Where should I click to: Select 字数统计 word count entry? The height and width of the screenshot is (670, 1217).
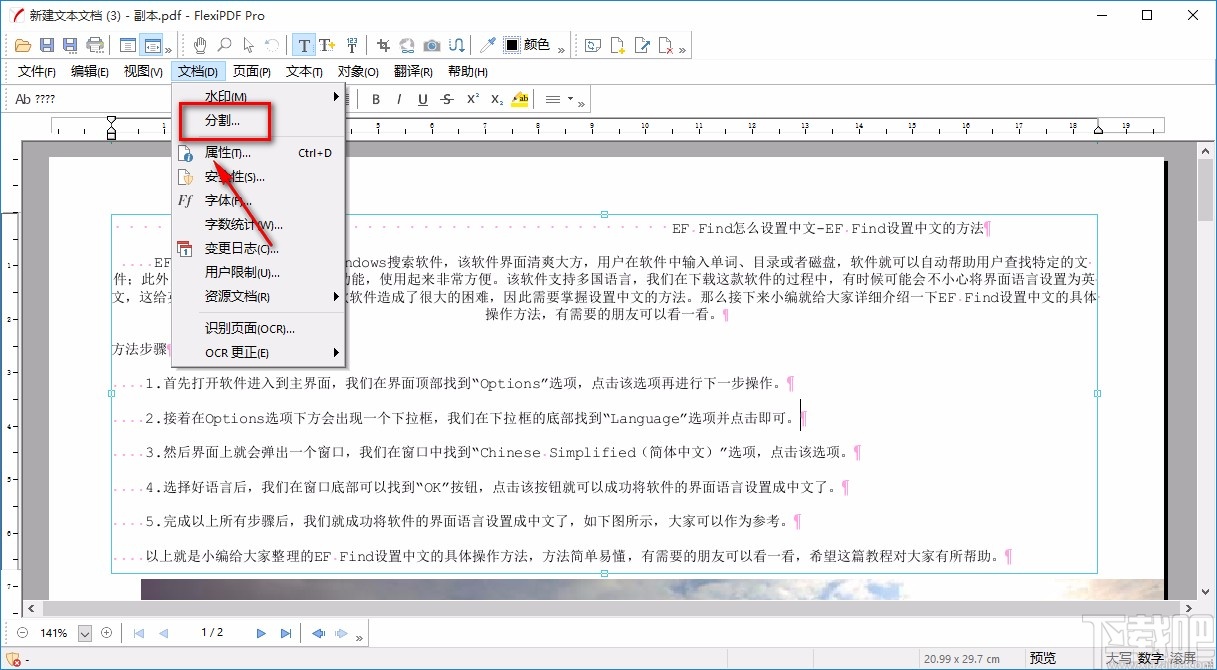click(x=259, y=225)
